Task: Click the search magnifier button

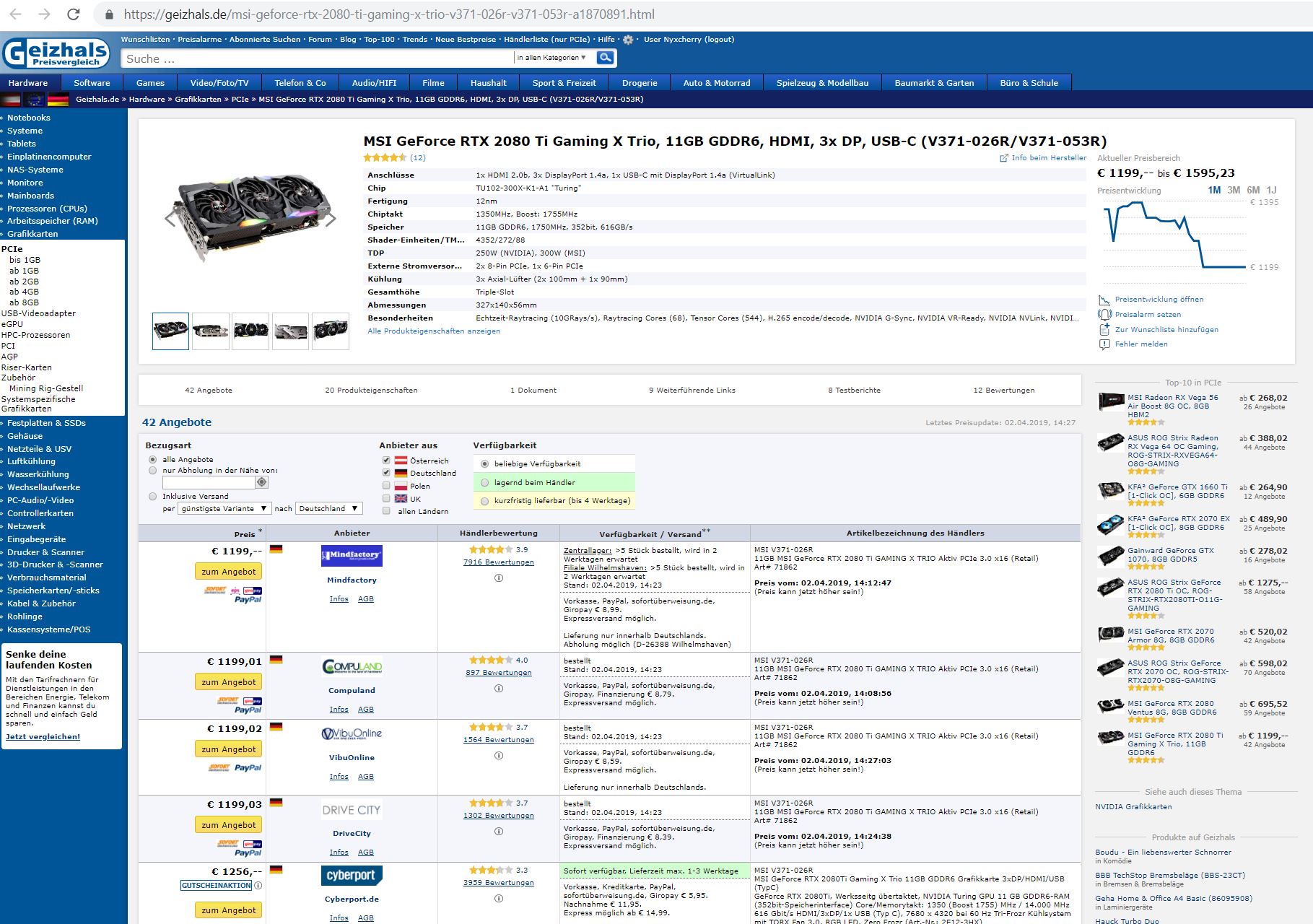Action: point(606,58)
